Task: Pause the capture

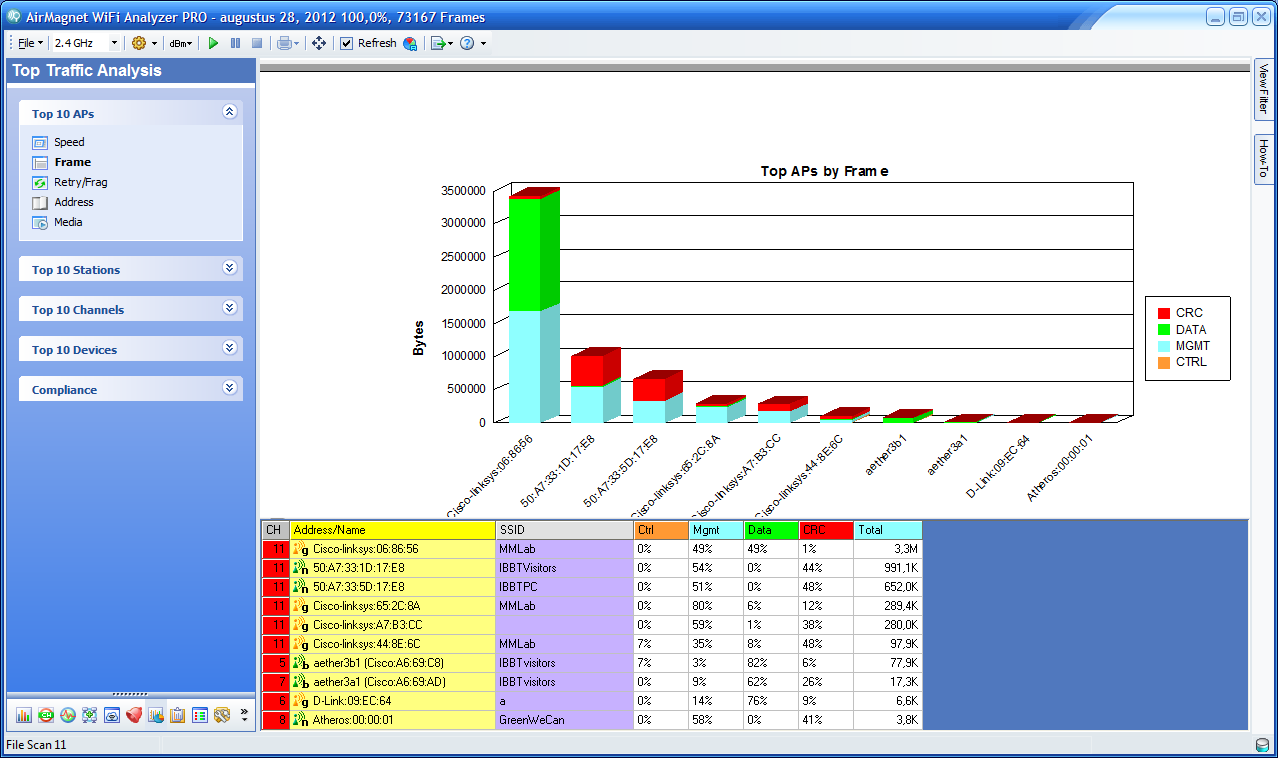Action: tap(235, 43)
